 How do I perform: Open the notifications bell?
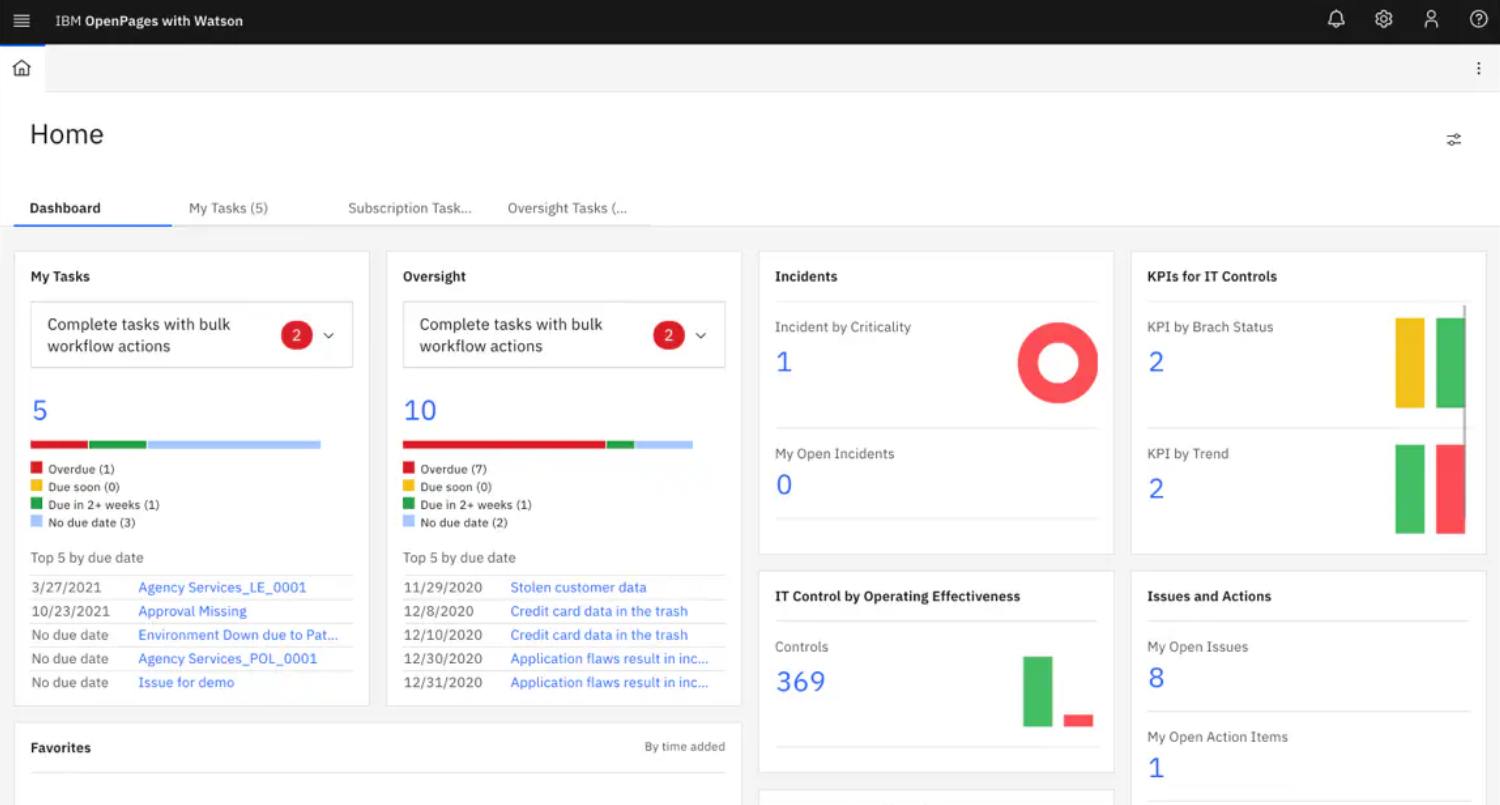[x=1336, y=20]
